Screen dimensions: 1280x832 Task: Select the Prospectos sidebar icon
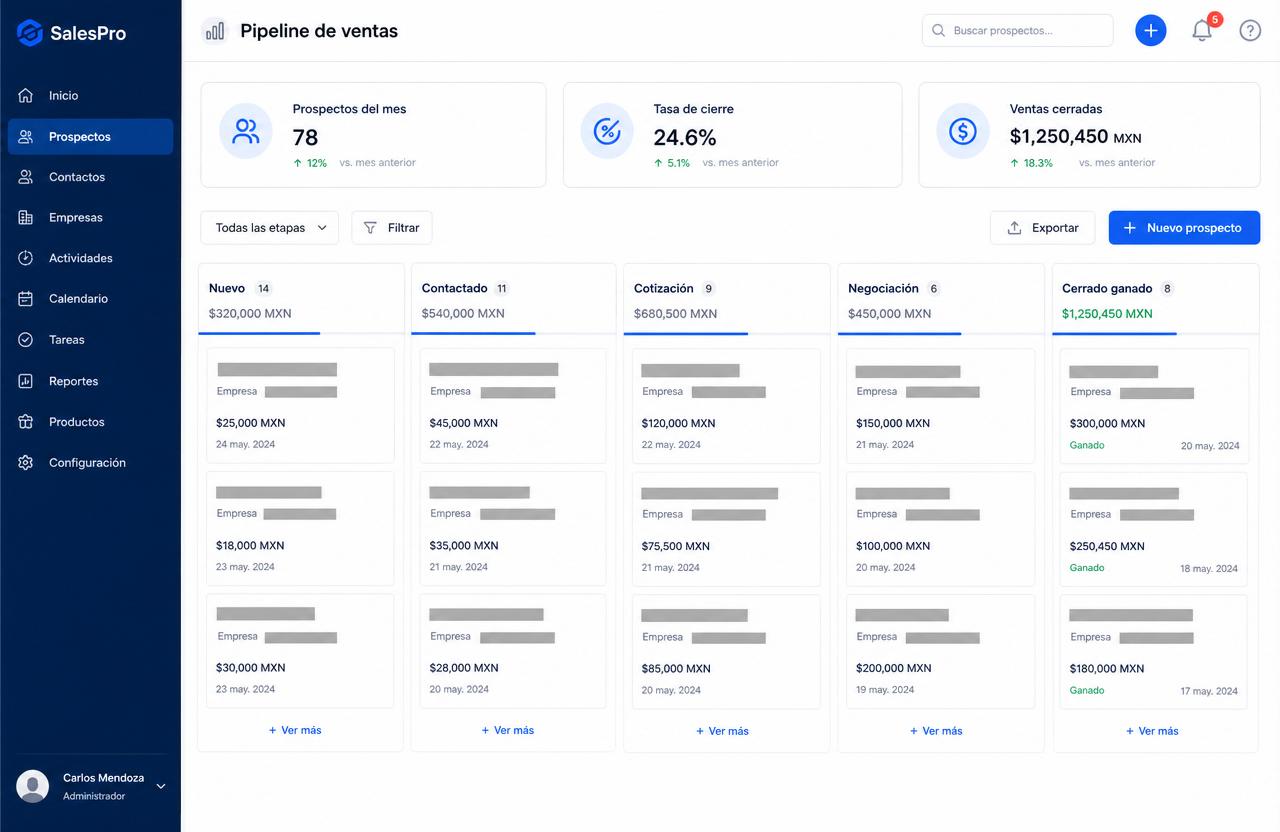coord(26,137)
